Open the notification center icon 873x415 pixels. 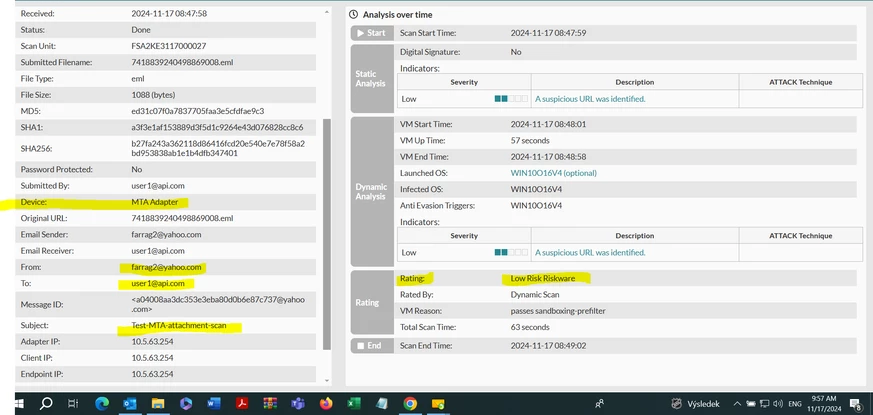856,404
